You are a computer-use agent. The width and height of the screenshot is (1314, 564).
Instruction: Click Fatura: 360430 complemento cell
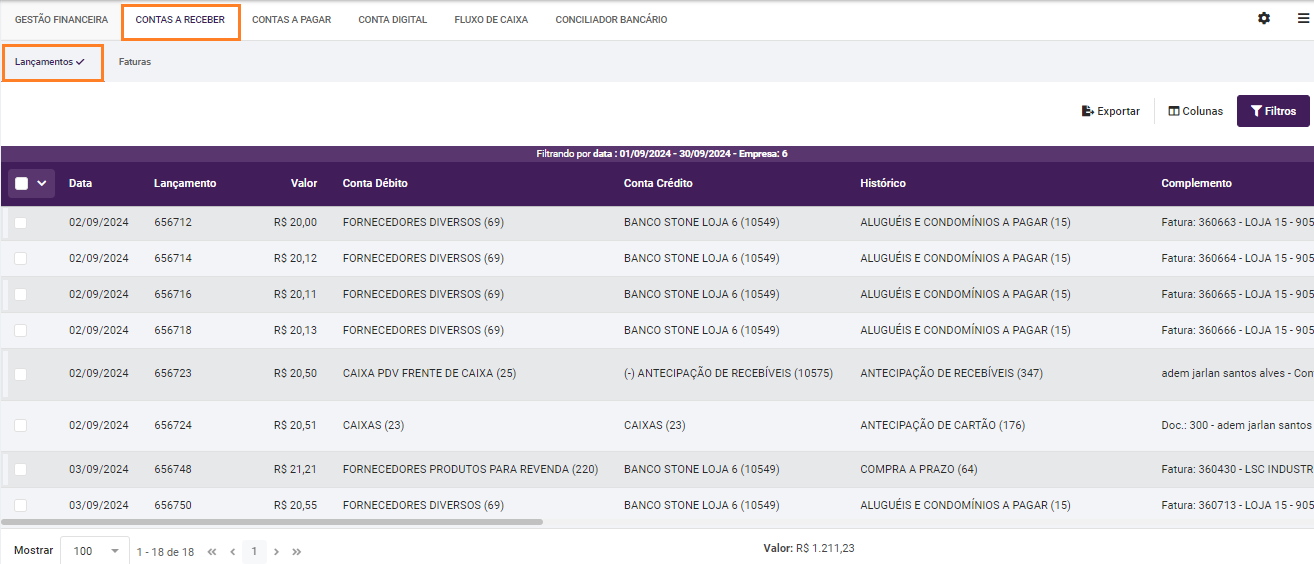click(x=1237, y=469)
